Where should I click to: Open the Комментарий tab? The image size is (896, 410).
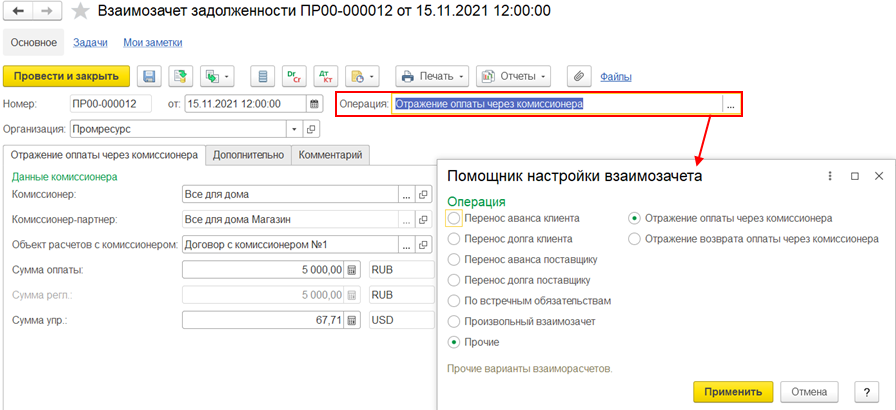[x=330, y=155]
